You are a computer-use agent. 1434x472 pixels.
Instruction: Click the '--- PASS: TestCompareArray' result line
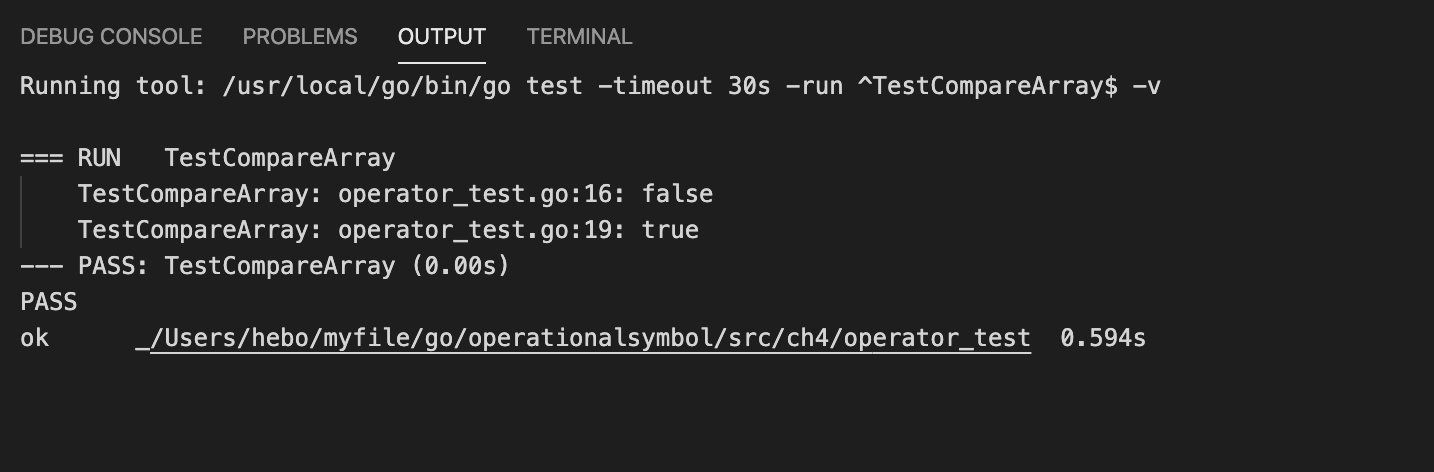pos(265,266)
